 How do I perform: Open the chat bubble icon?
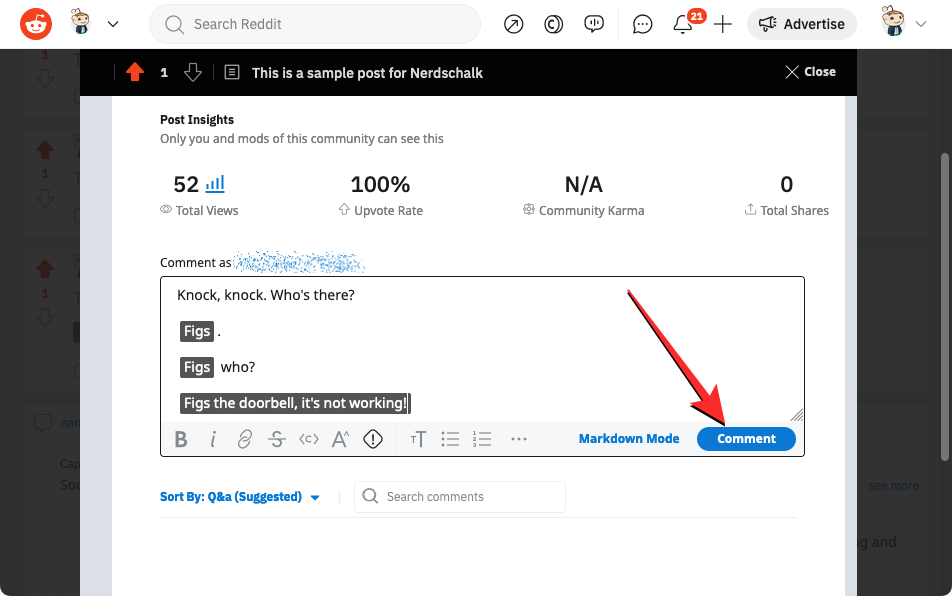pos(643,24)
